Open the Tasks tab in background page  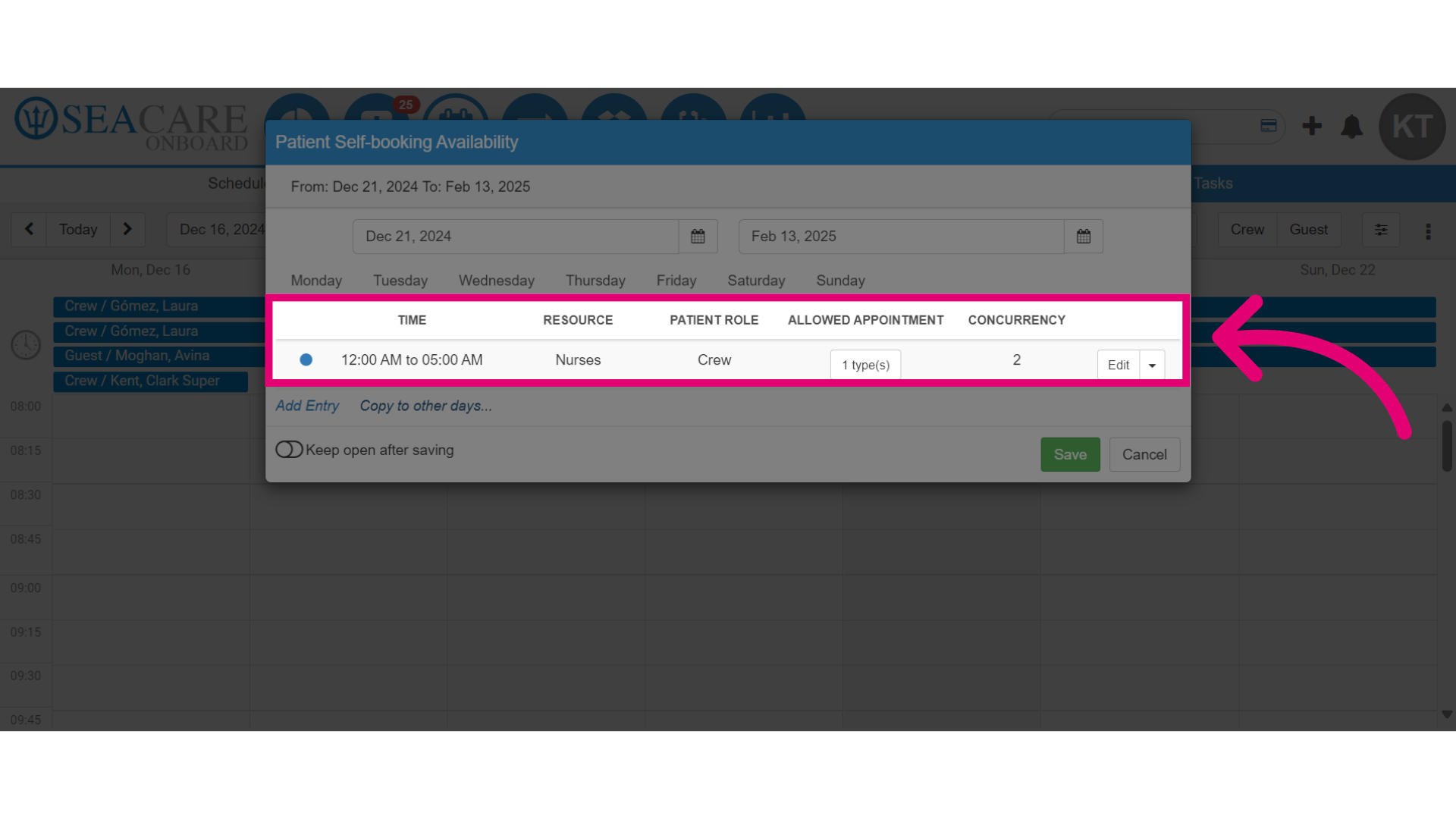click(x=1213, y=184)
